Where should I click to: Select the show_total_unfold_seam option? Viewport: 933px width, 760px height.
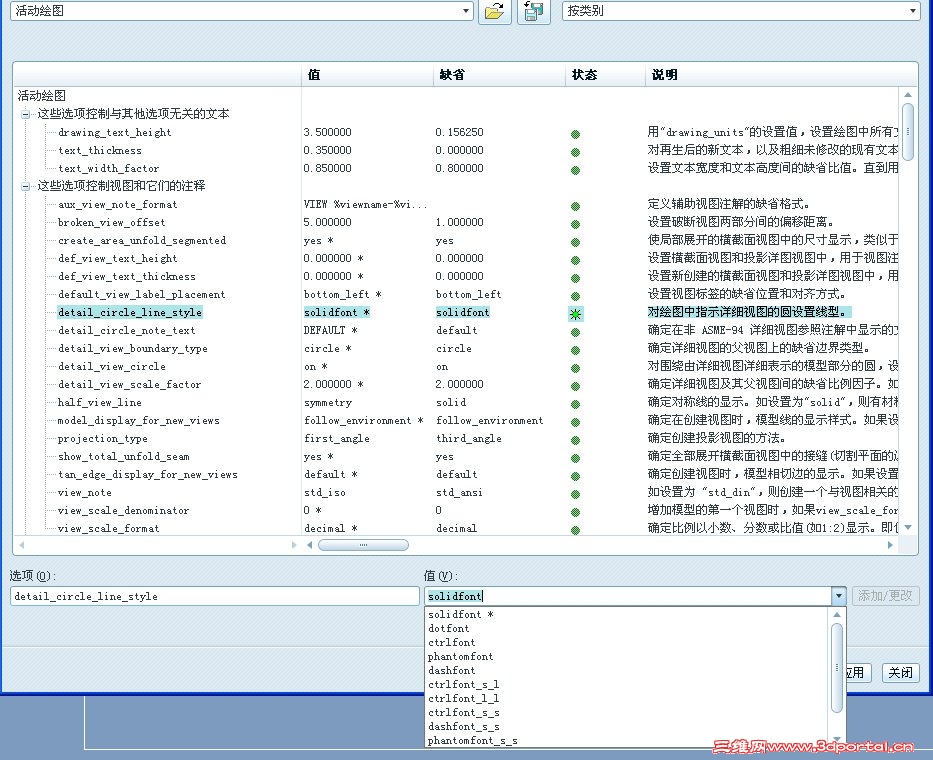click(x=123, y=456)
